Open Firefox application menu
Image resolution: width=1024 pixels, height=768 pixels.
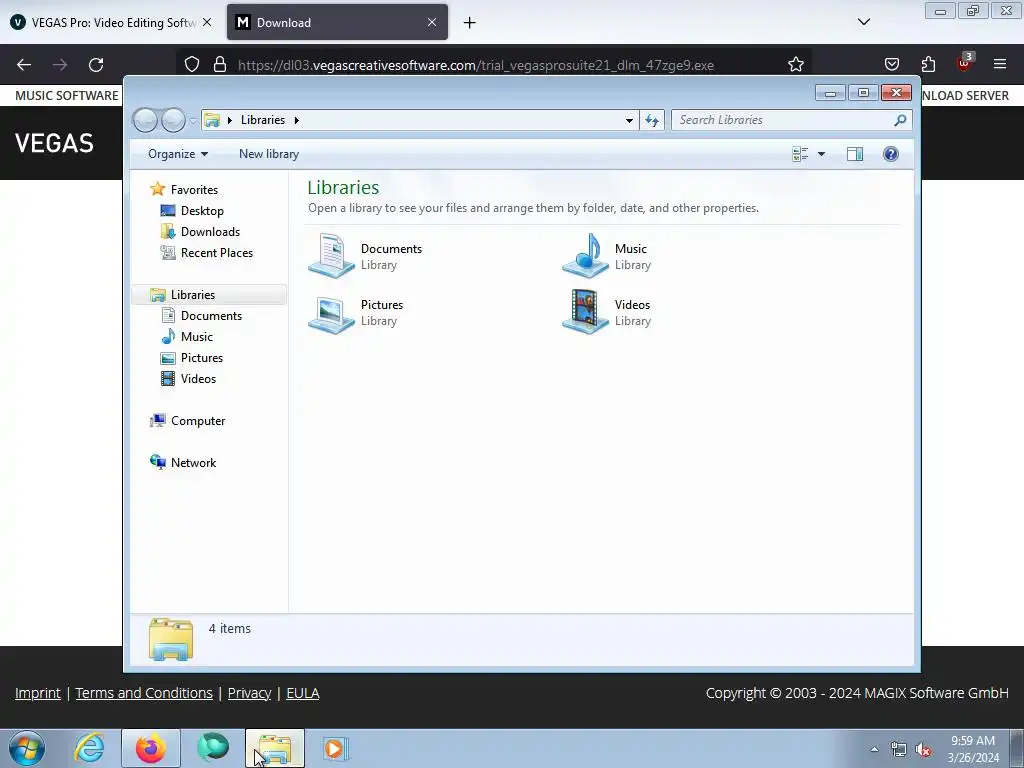(x=1000, y=64)
